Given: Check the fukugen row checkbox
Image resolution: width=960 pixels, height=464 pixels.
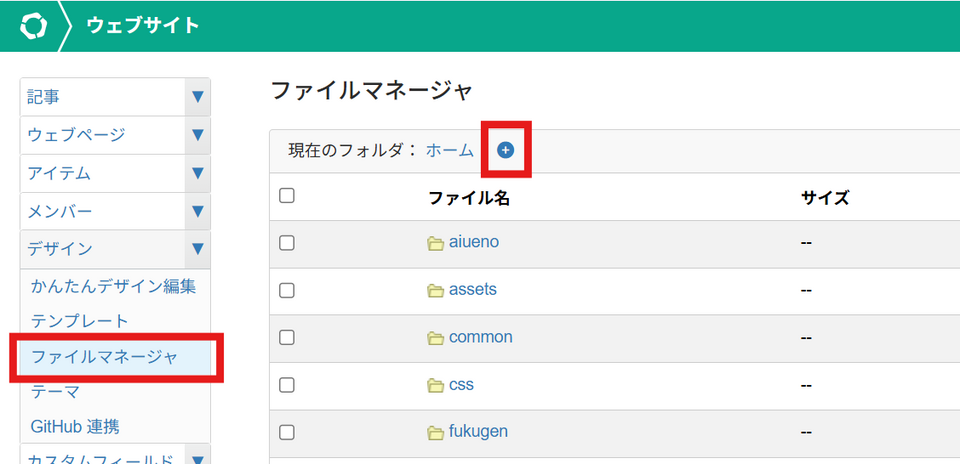Looking at the screenshot, I should click(x=287, y=432).
